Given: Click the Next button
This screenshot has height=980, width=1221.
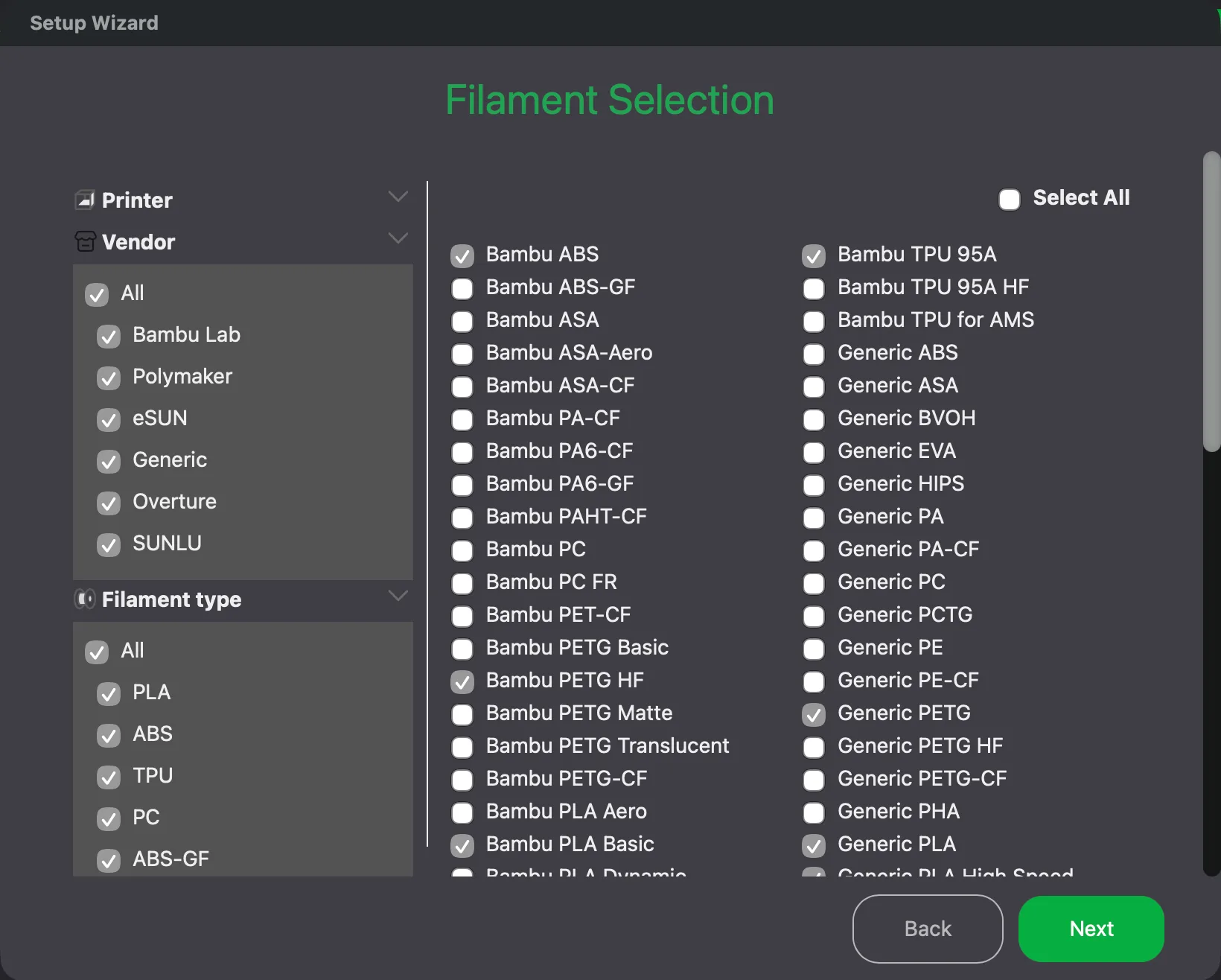Looking at the screenshot, I should (1091, 929).
